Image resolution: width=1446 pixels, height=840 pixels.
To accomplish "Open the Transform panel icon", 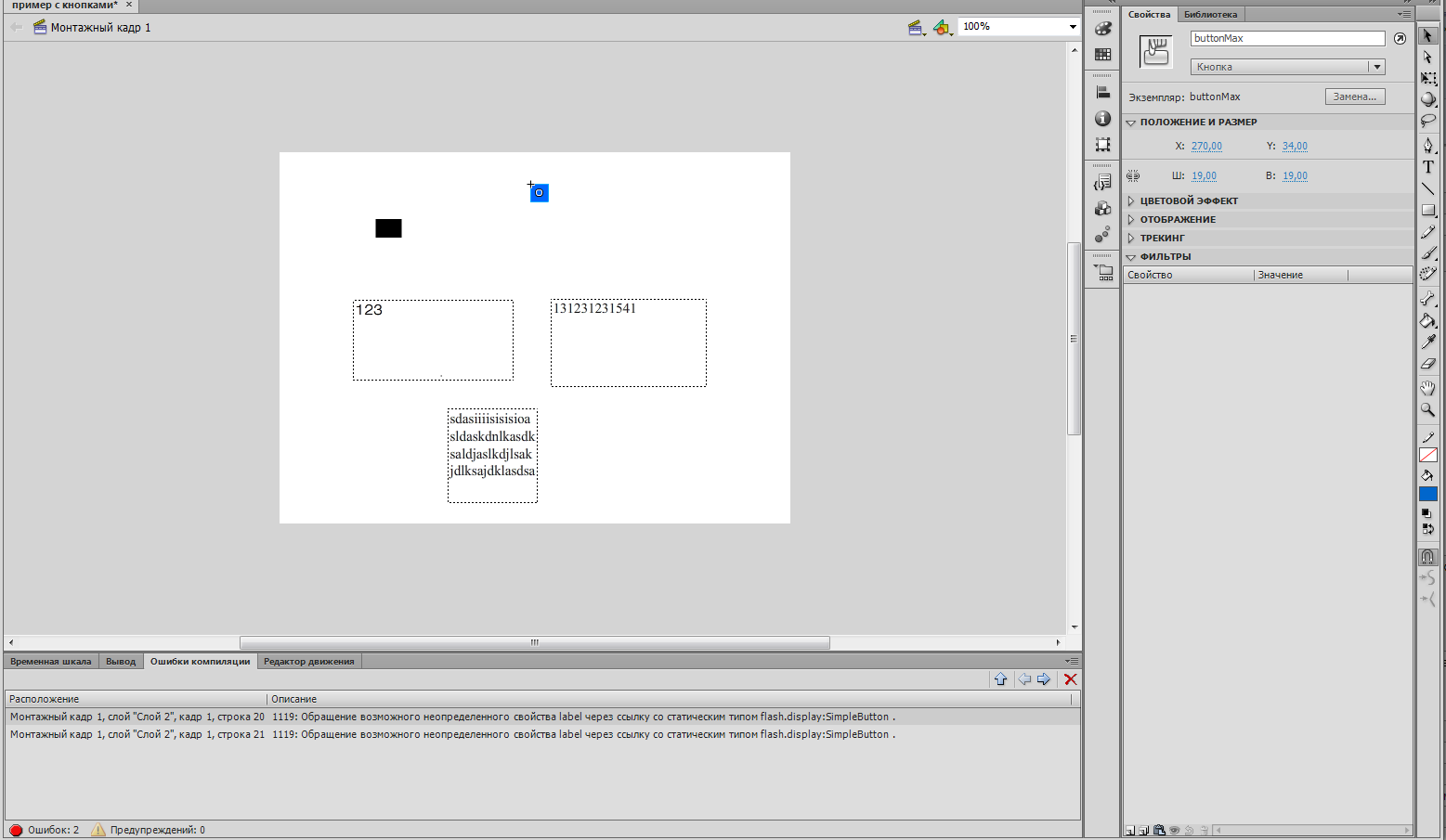I will (x=1102, y=145).
